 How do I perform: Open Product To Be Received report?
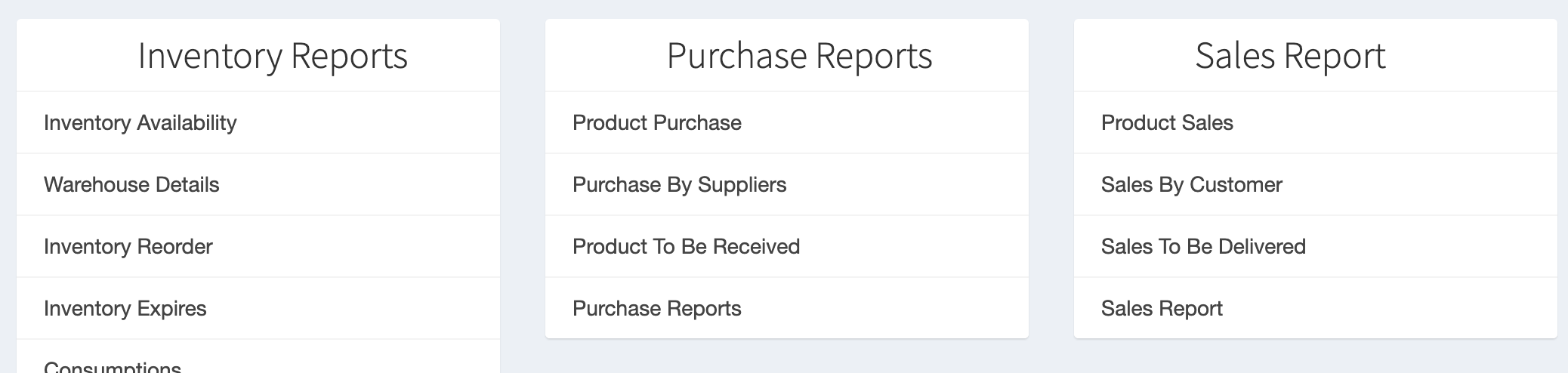point(687,246)
